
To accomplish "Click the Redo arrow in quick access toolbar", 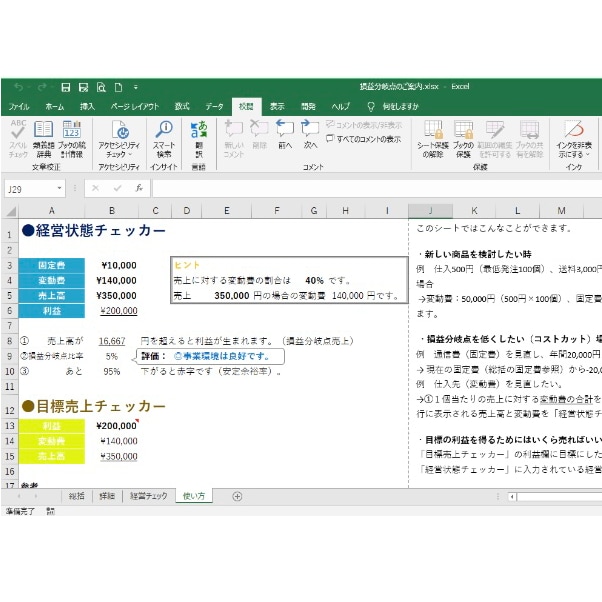I will point(42,88).
